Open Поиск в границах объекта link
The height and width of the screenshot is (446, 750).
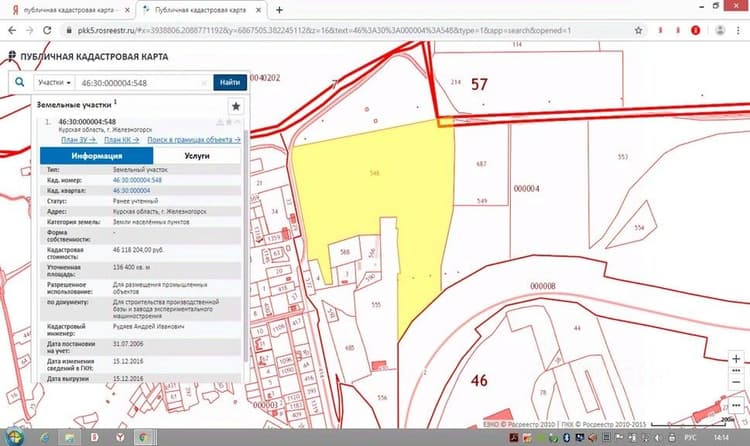point(194,140)
